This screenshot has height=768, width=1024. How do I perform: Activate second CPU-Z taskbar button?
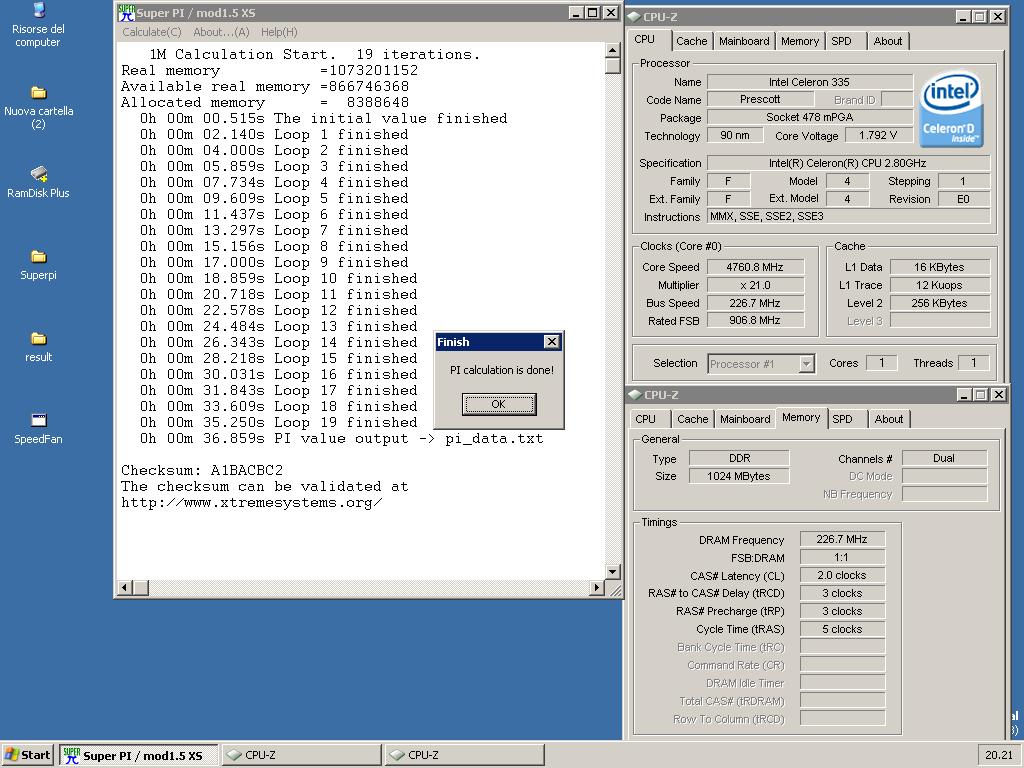[464, 755]
